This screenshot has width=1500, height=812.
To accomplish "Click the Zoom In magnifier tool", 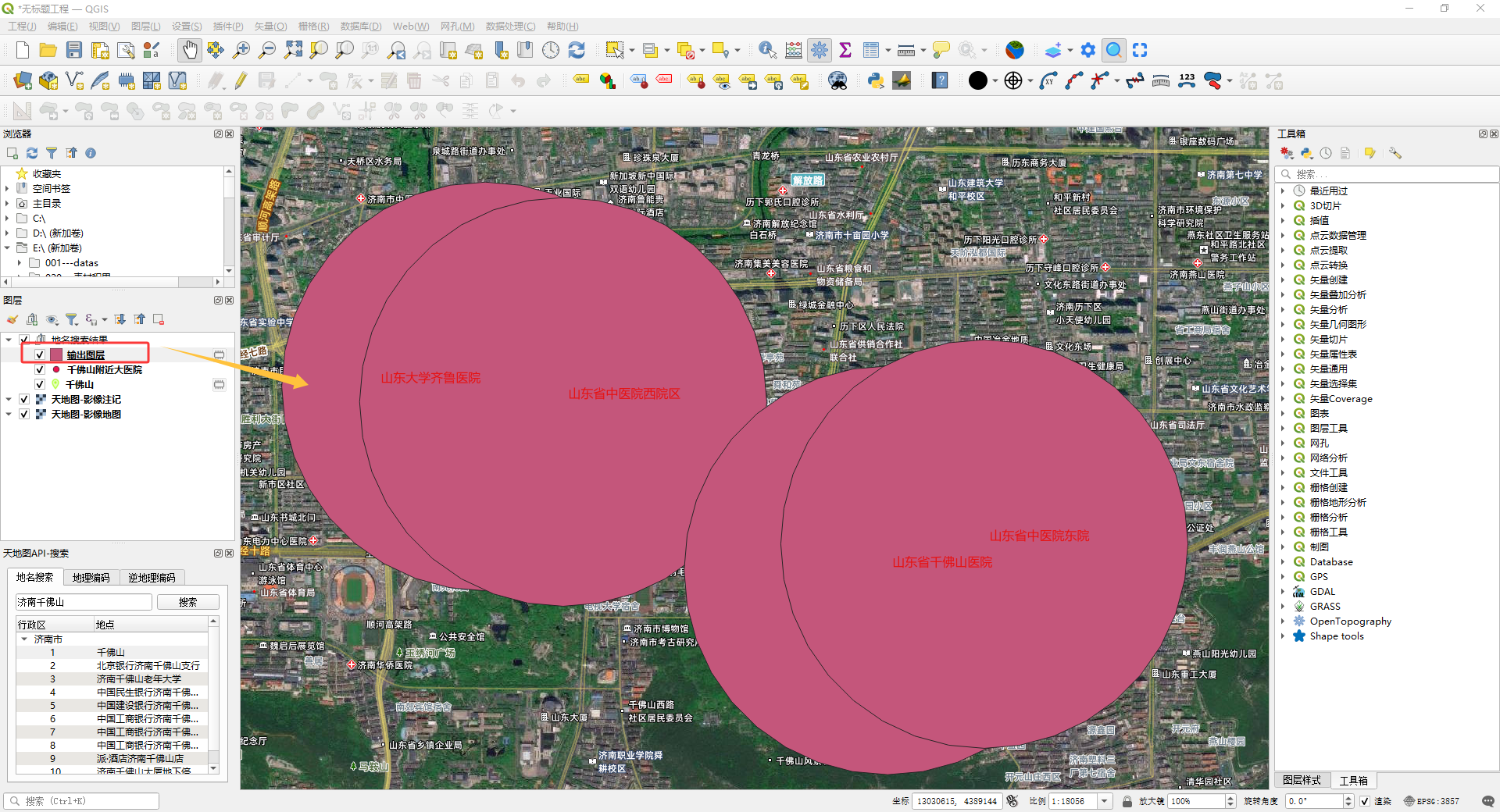I will click(241, 50).
